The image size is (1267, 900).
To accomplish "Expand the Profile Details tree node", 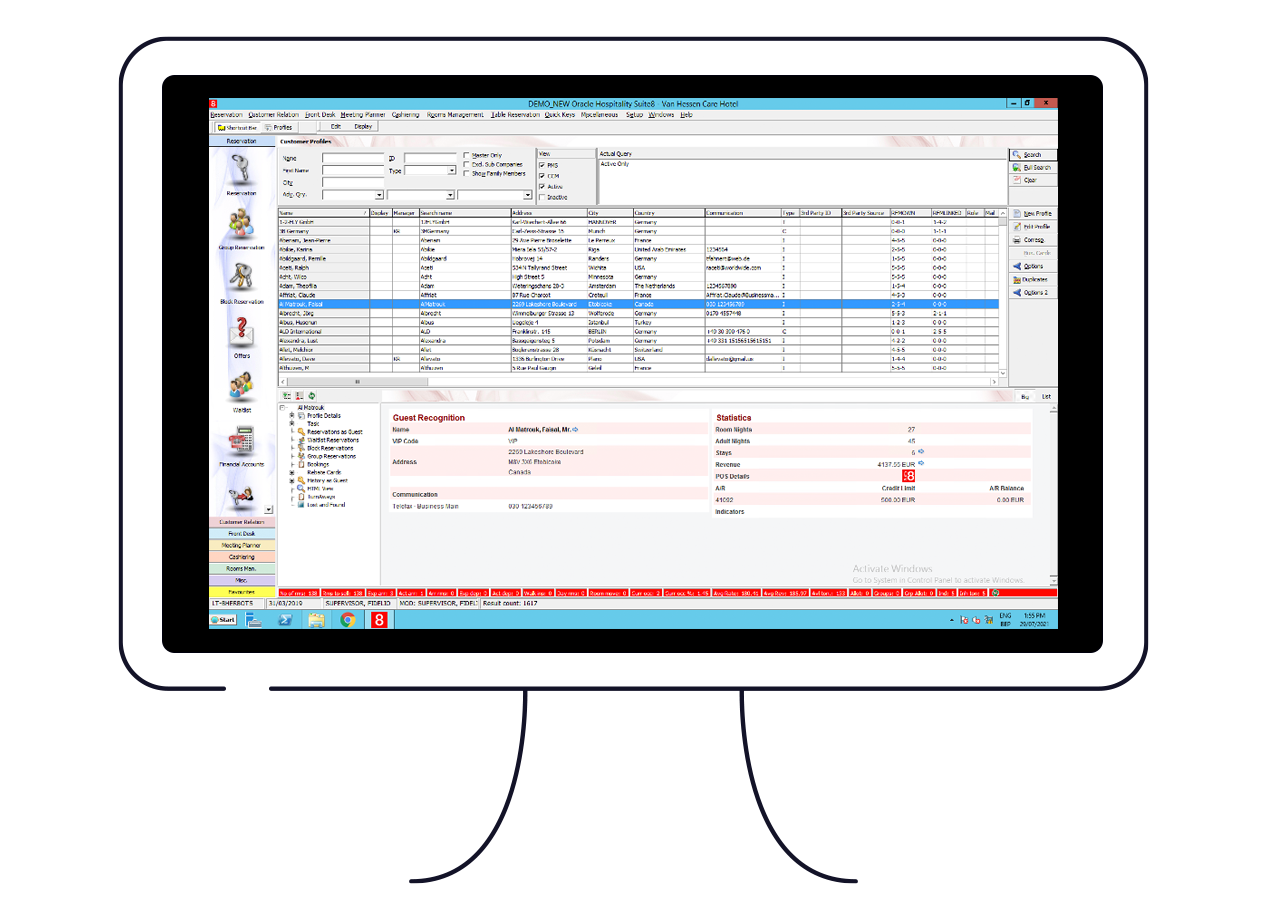I will 292,415.
